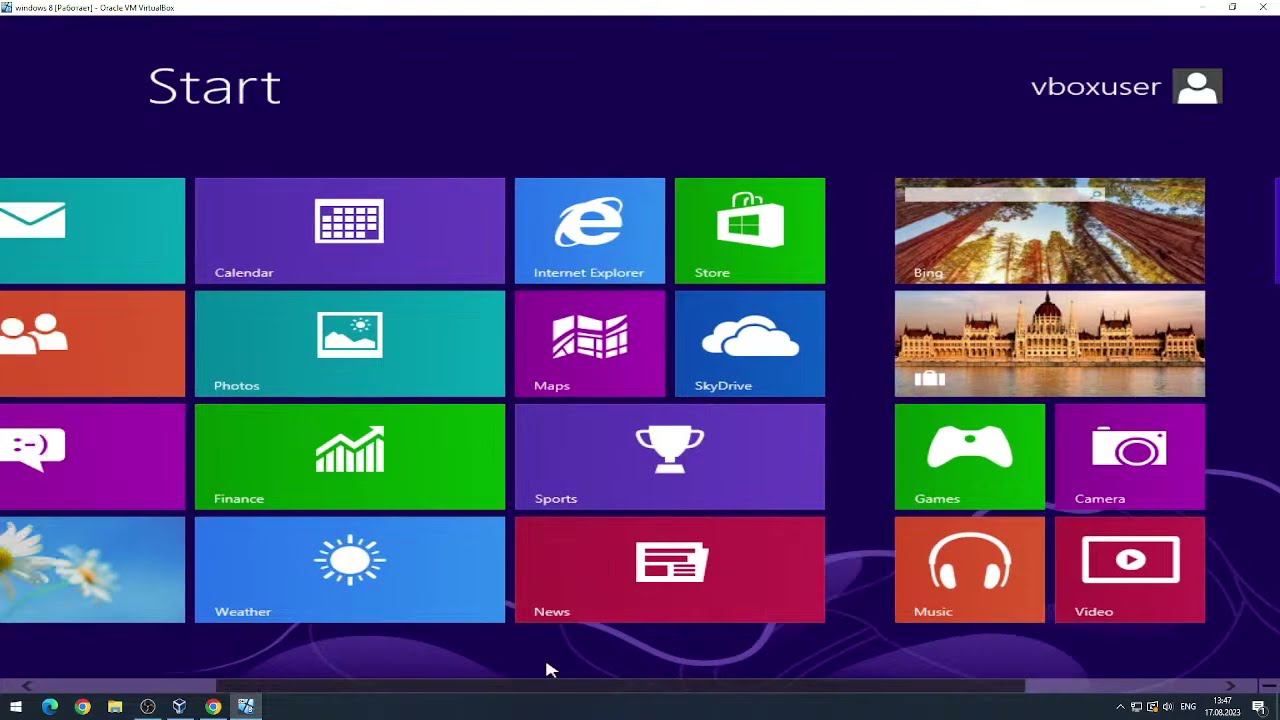Image resolution: width=1280 pixels, height=720 pixels.
Task: Open the network icon in the system tray
Action: pos(1136,707)
